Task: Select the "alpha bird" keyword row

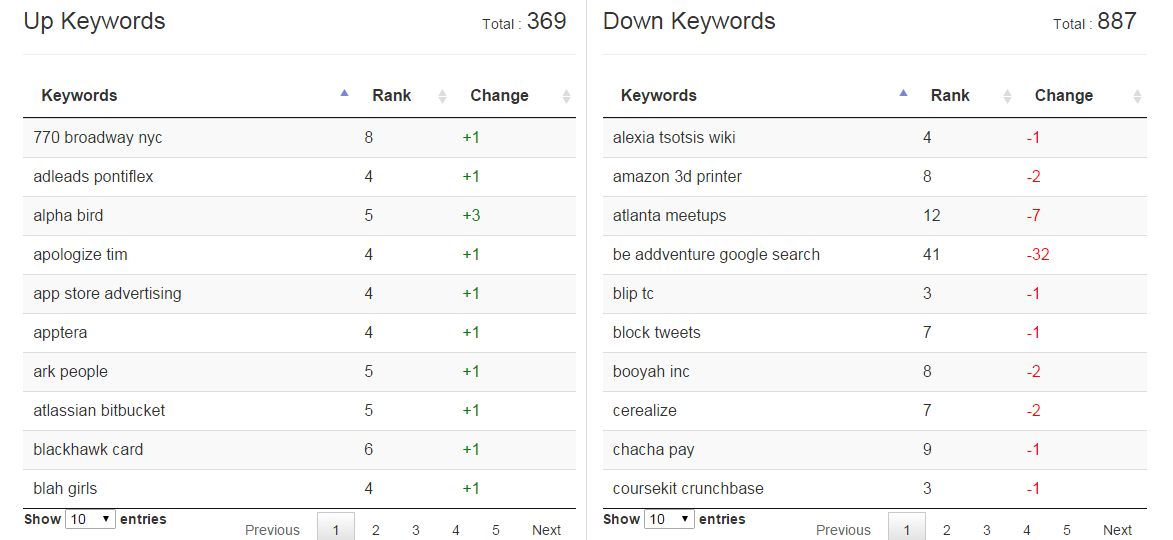Action: tap(68, 216)
